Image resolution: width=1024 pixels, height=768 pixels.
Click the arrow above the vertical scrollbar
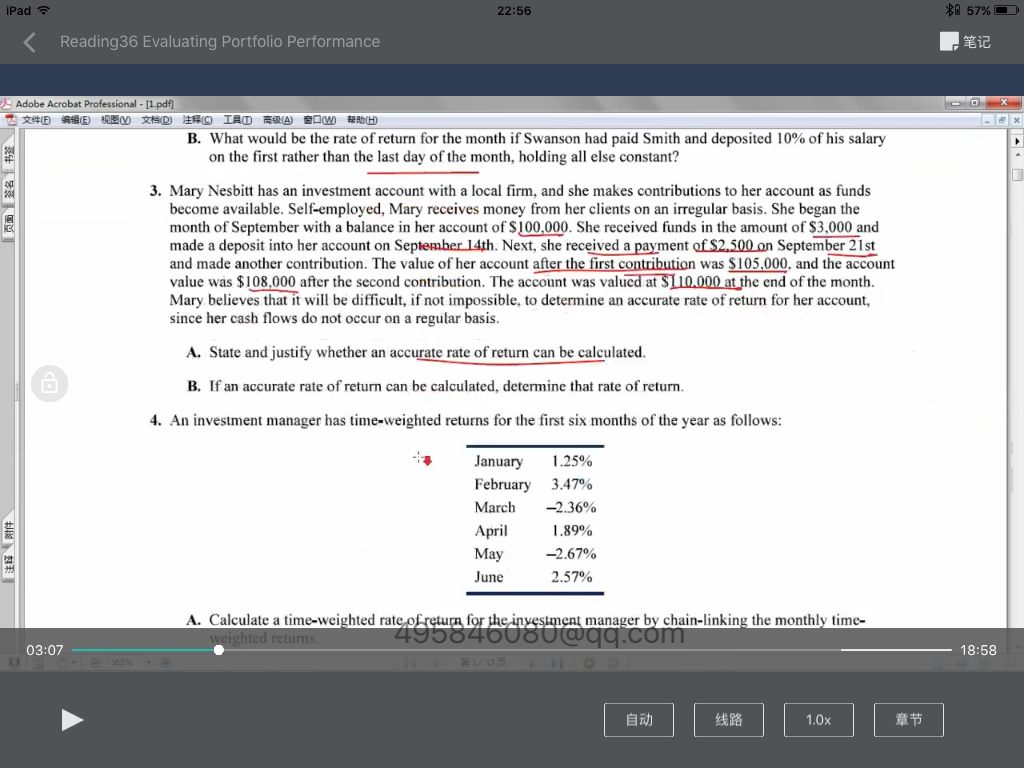click(x=1017, y=140)
